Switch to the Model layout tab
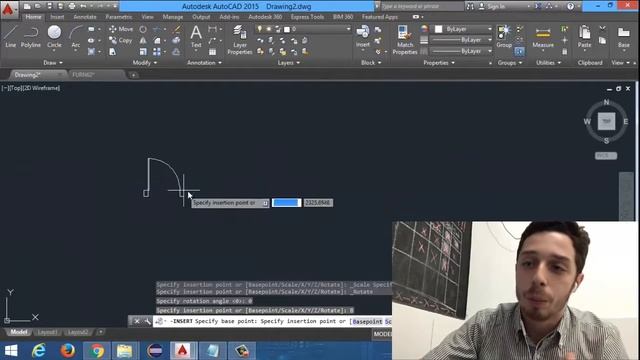The height and width of the screenshot is (360, 640). click(19, 332)
